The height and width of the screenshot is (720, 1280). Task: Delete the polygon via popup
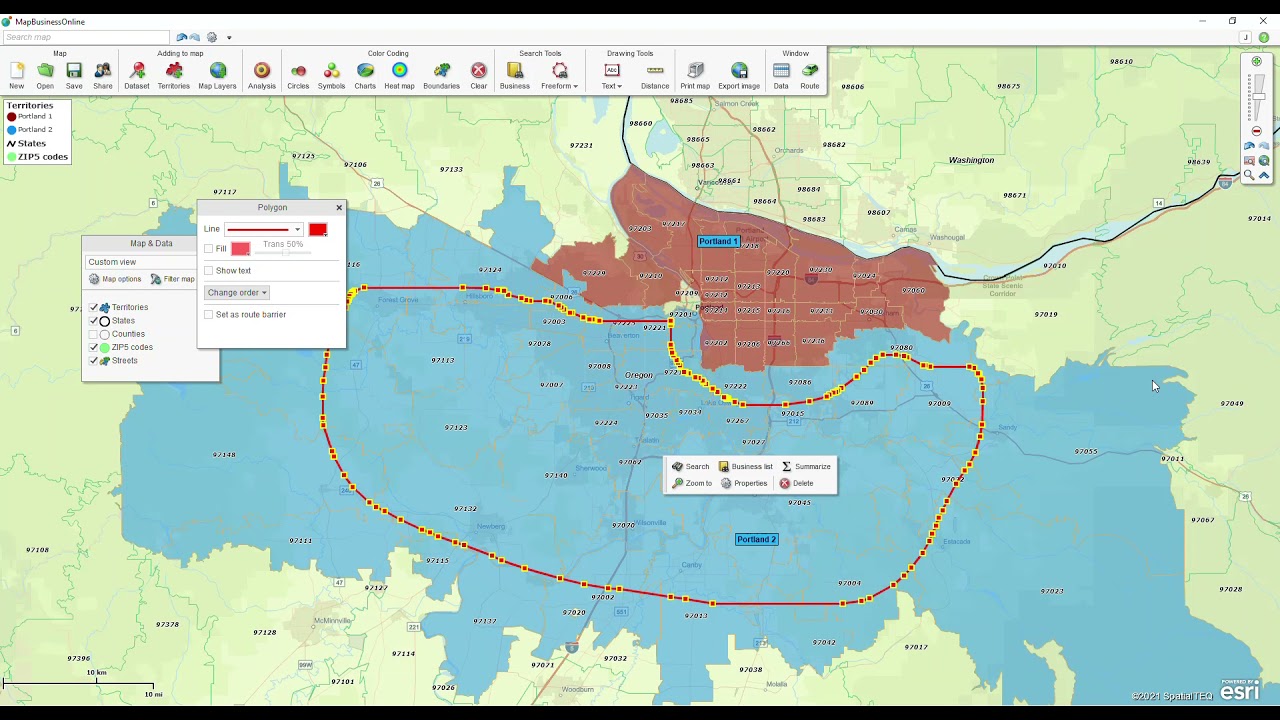point(796,484)
